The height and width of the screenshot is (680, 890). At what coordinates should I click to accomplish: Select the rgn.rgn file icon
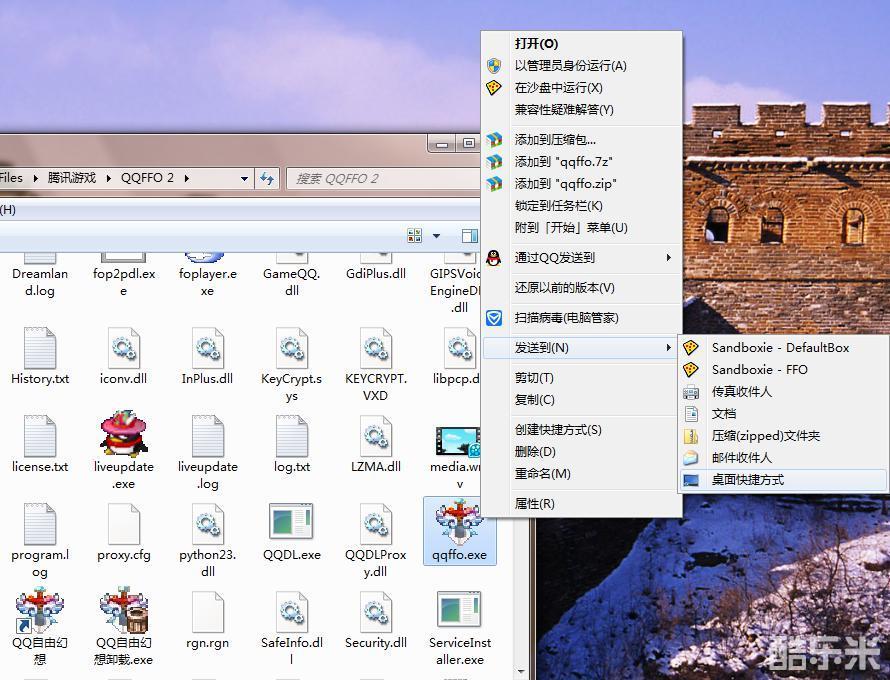click(x=208, y=612)
